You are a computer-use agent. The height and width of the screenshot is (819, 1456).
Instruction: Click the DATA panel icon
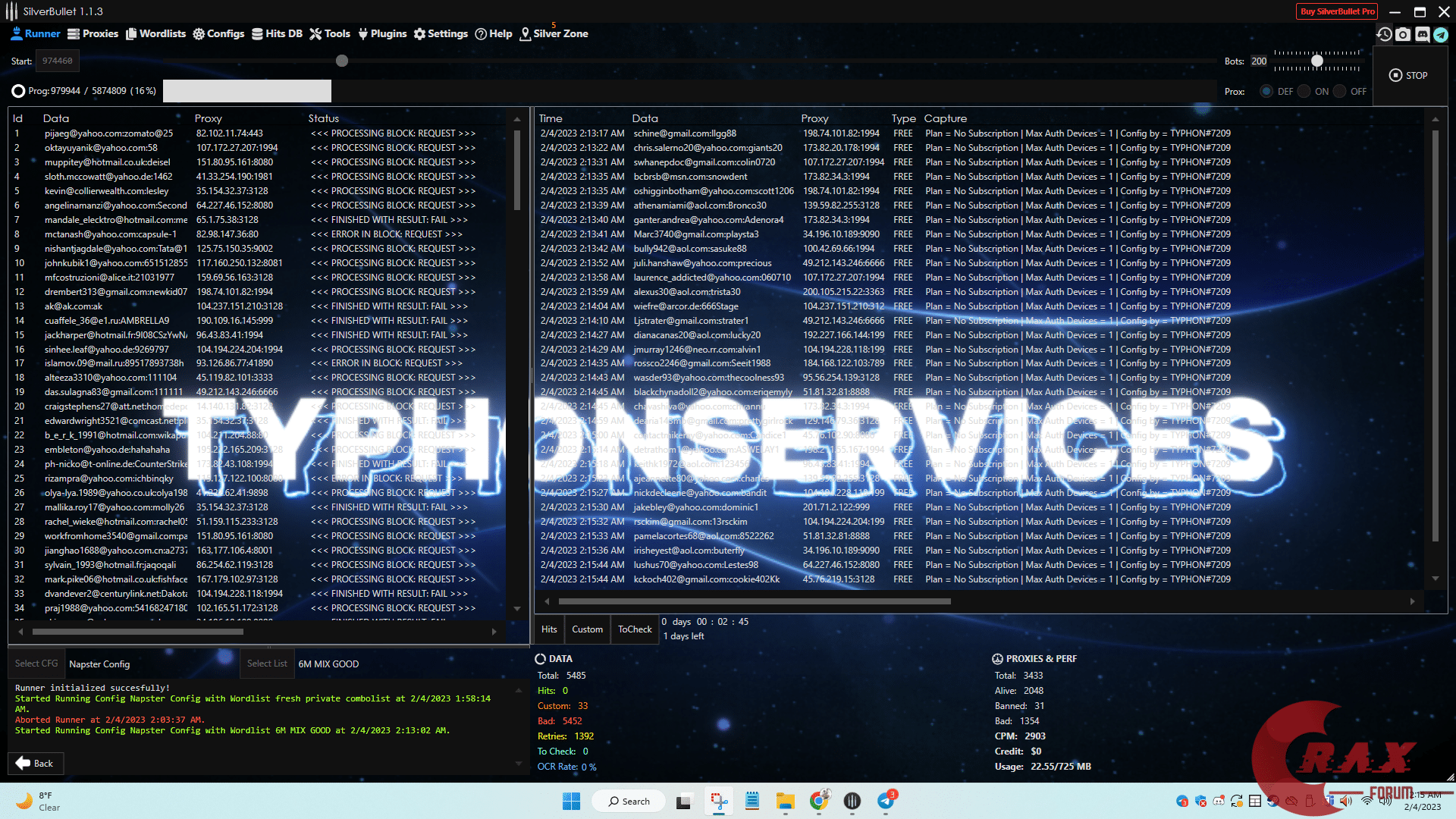pyautogui.click(x=541, y=659)
